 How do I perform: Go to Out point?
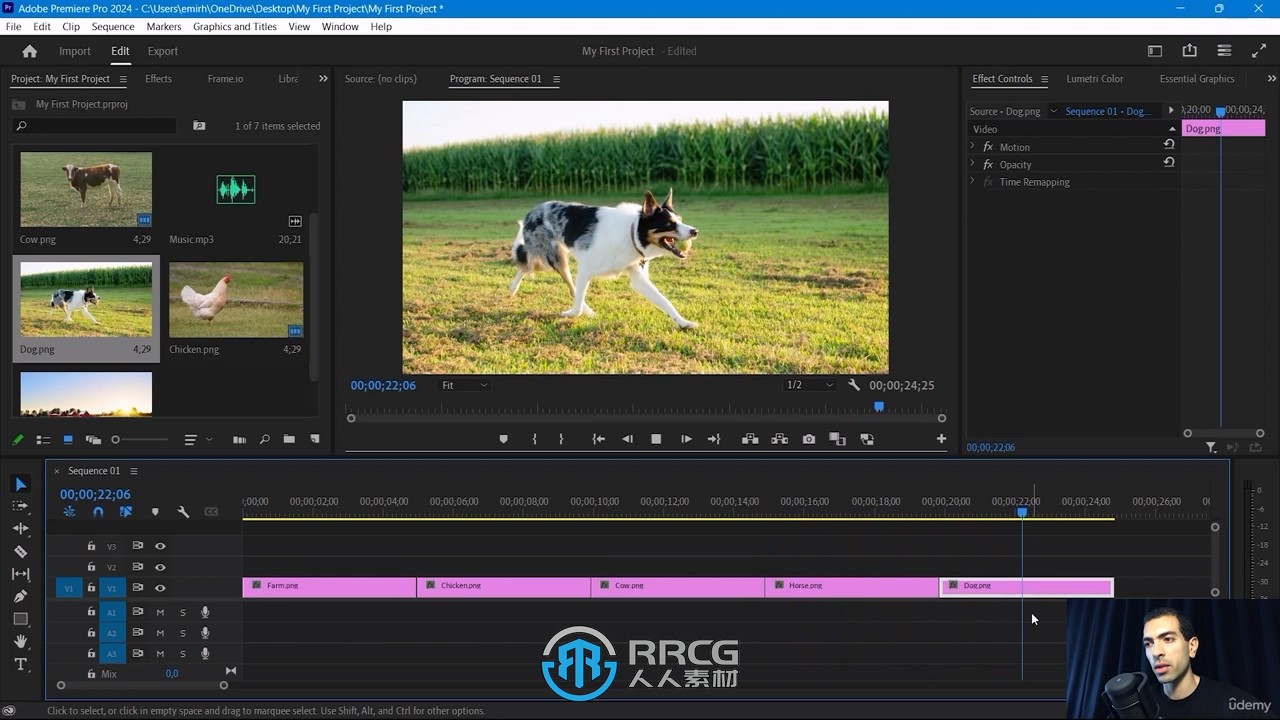(x=714, y=439)
